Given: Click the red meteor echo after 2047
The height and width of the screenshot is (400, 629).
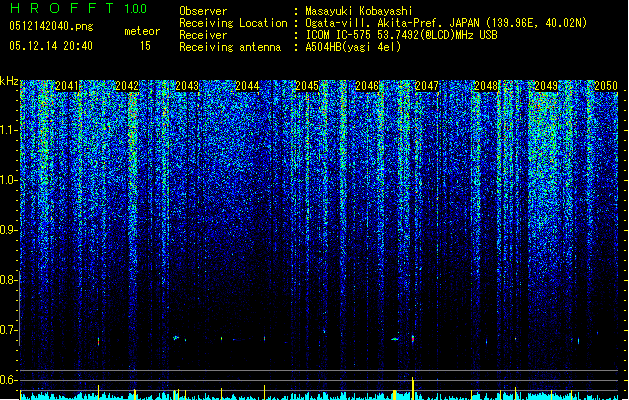Looking at the screenshot, I should (412, 339).
